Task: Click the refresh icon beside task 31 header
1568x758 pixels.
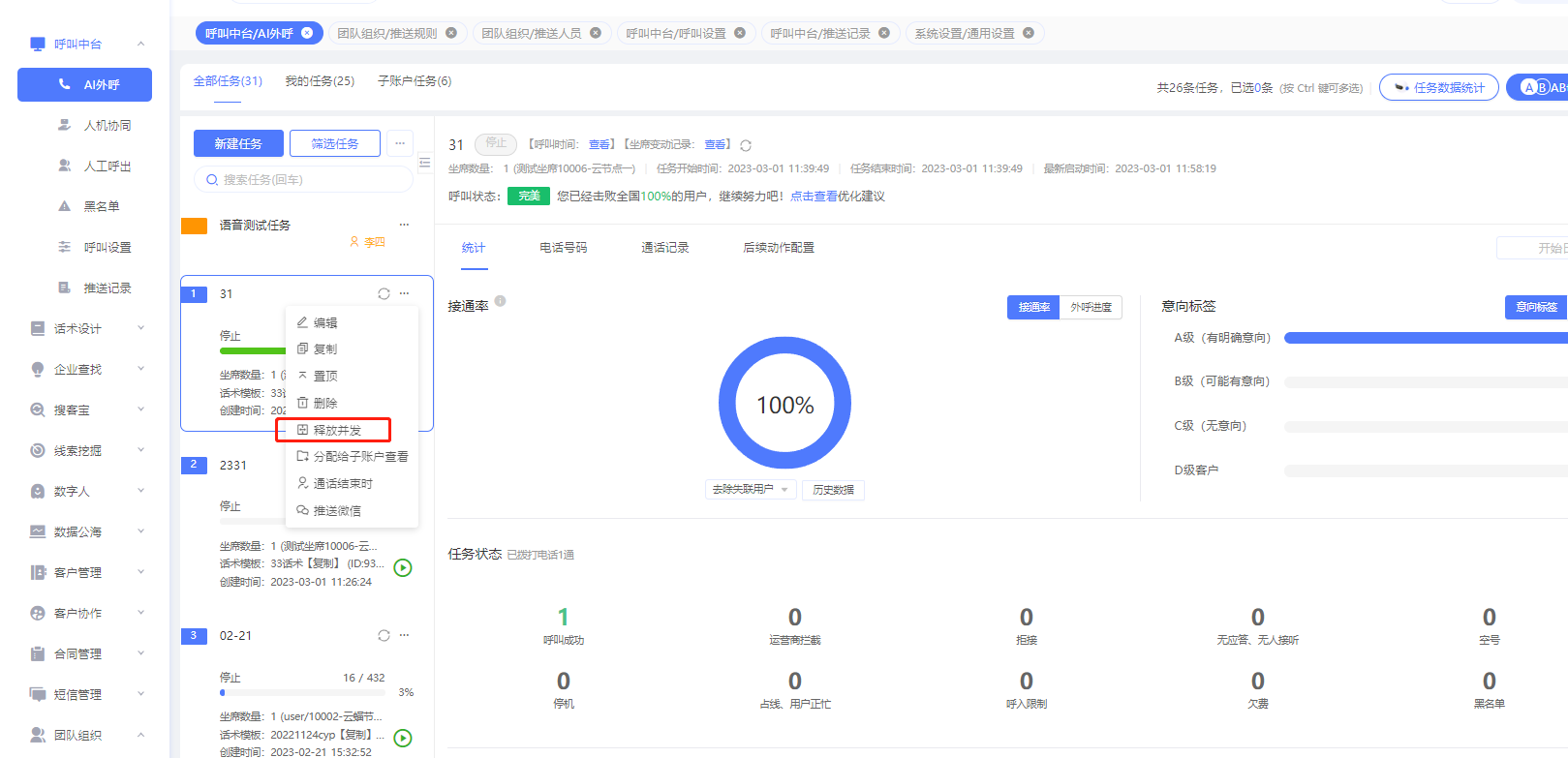Action: pyautogui.click(x=746, y=145)
